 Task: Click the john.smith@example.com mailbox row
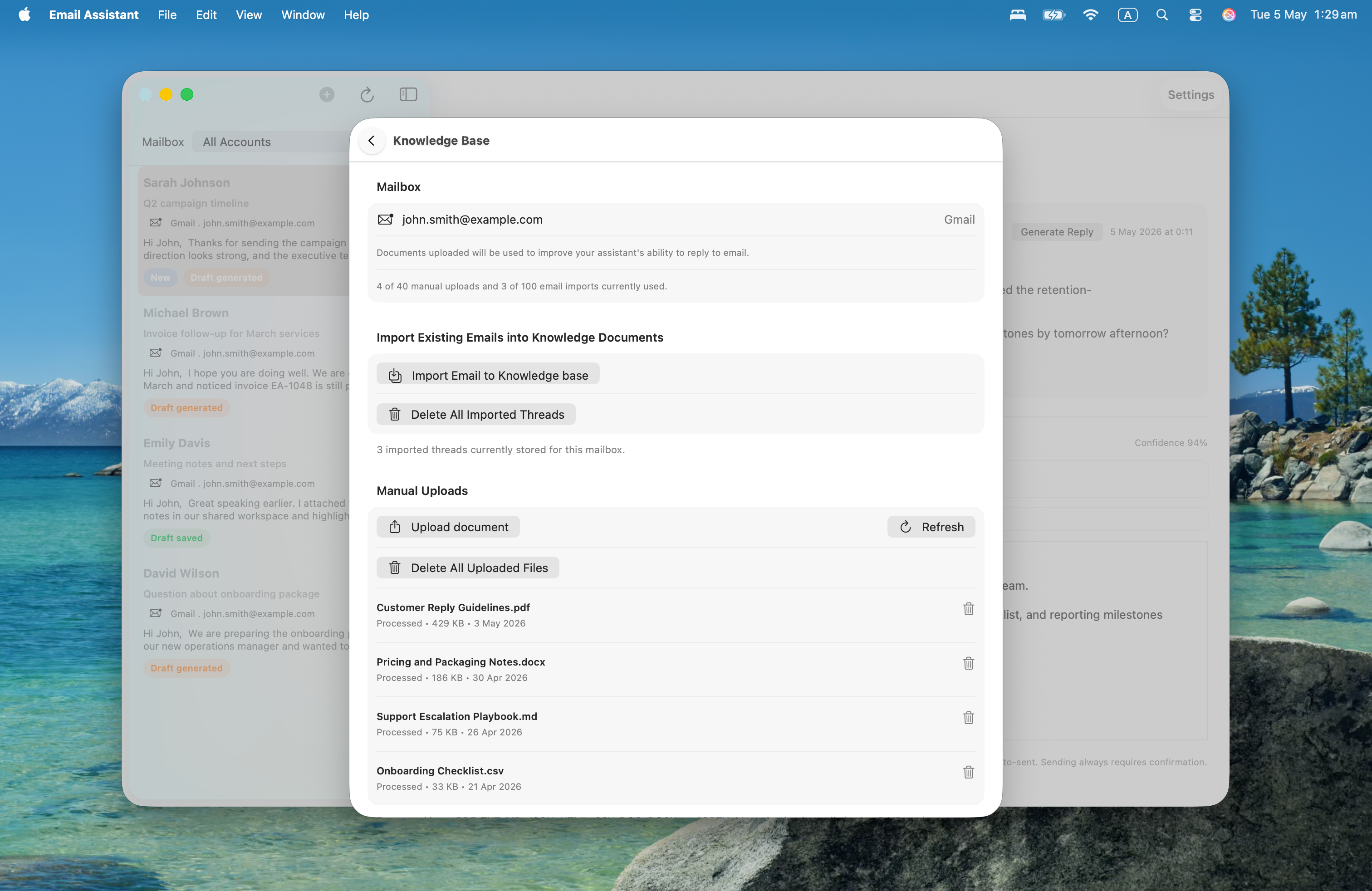click(676, 220)
